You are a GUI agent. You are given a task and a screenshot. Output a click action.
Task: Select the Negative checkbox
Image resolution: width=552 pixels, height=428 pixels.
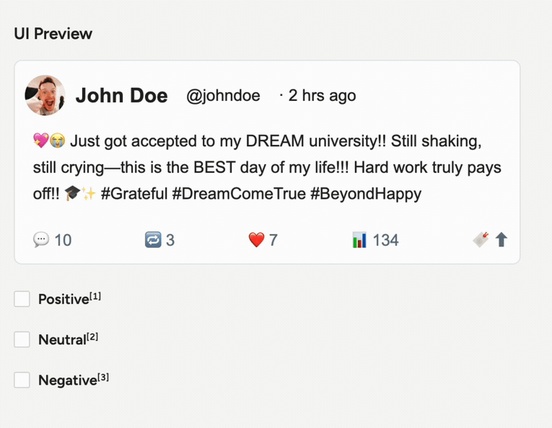click(22, 380)
